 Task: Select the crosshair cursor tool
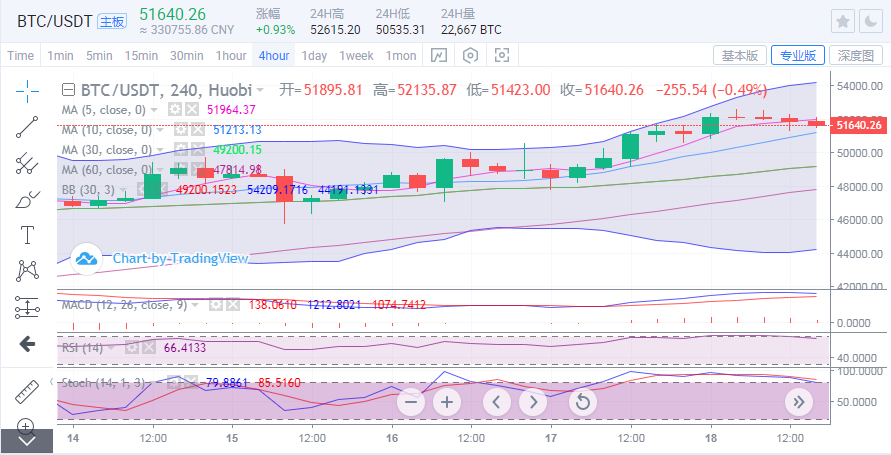point(28,89)
